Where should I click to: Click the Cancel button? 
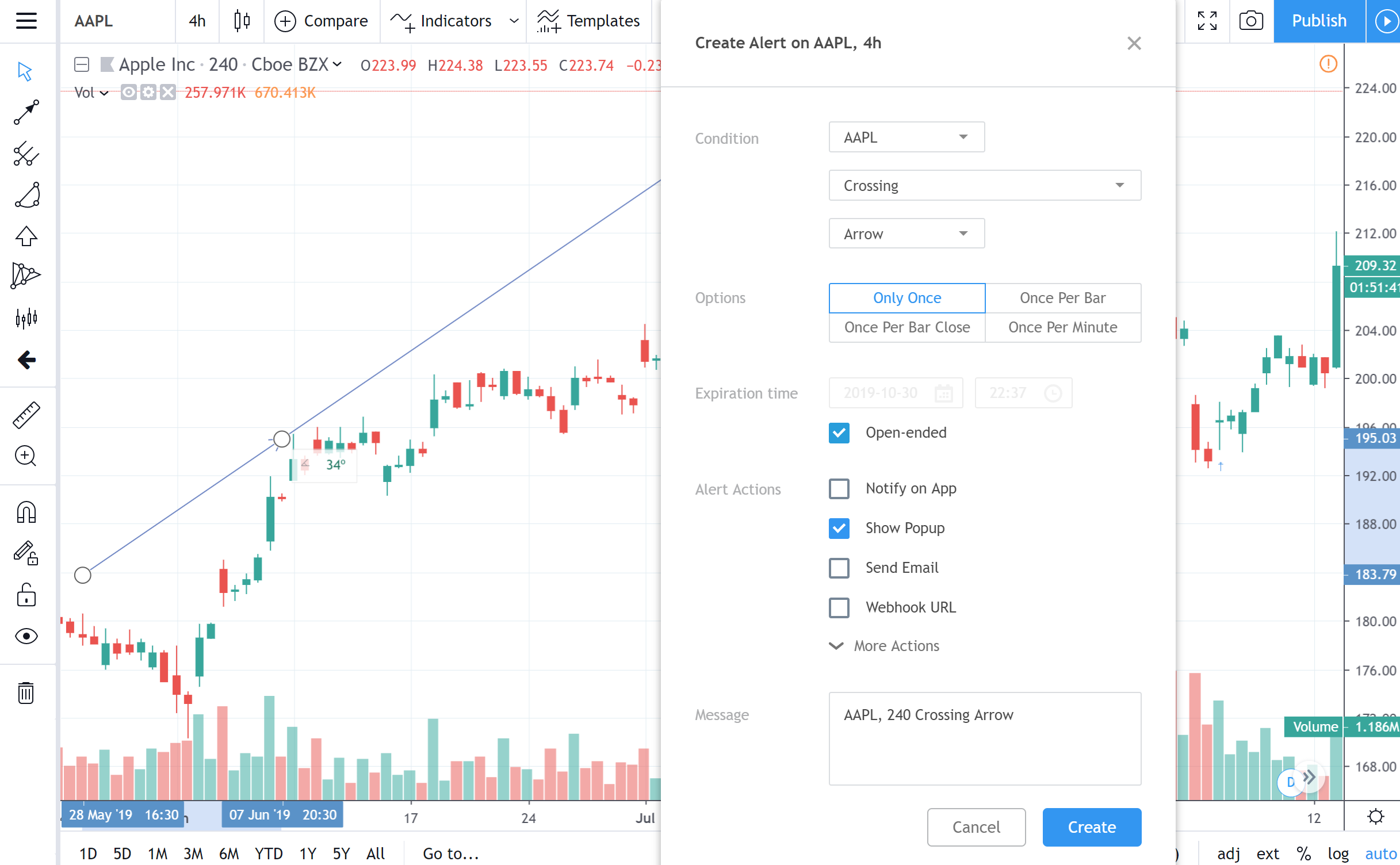pyautogui.click(x=976, y=827)
